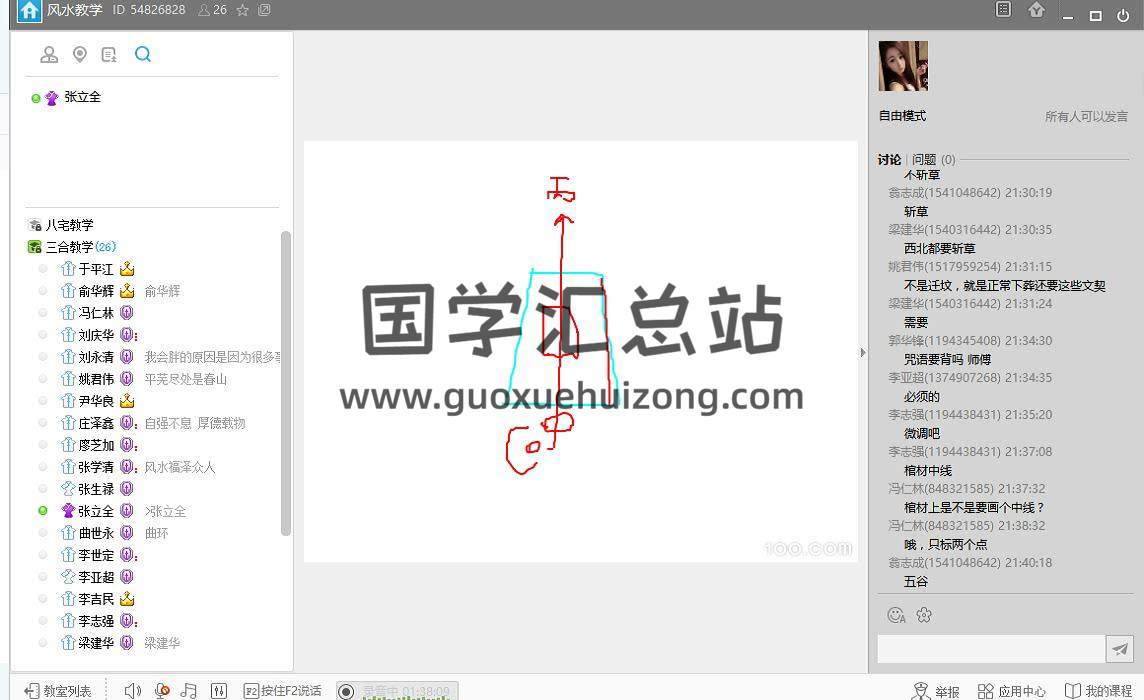This screenshot has height=700, width=1144.
Task: Open the notes list icon next to pin
Action: [x=109, y=54]
